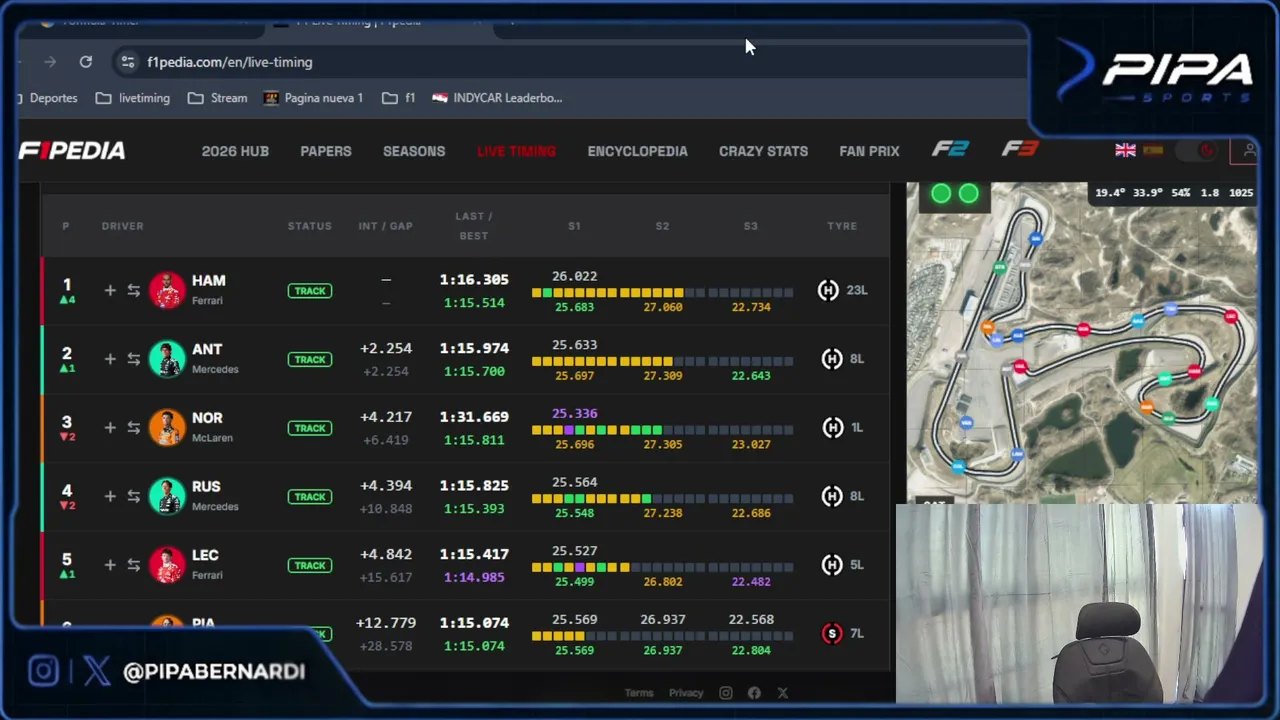This screenshot has width=1280, height=720.
Task: Open the footer X icon
Action: coord(782,693)
